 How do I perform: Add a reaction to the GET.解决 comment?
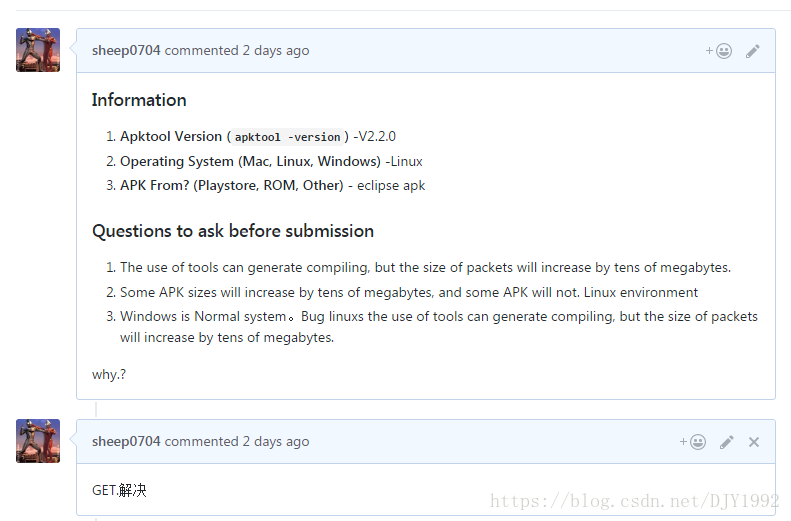click(x=693, y=442)
